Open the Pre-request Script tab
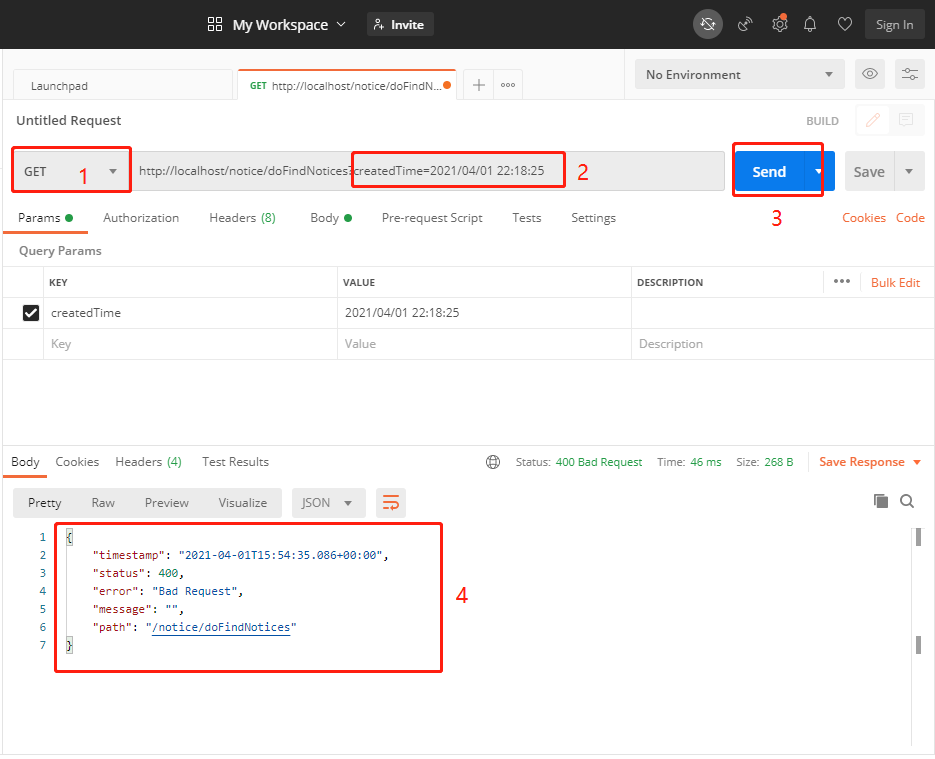The width and height of the screenshot is (935, 759). (x=432, y=218)
